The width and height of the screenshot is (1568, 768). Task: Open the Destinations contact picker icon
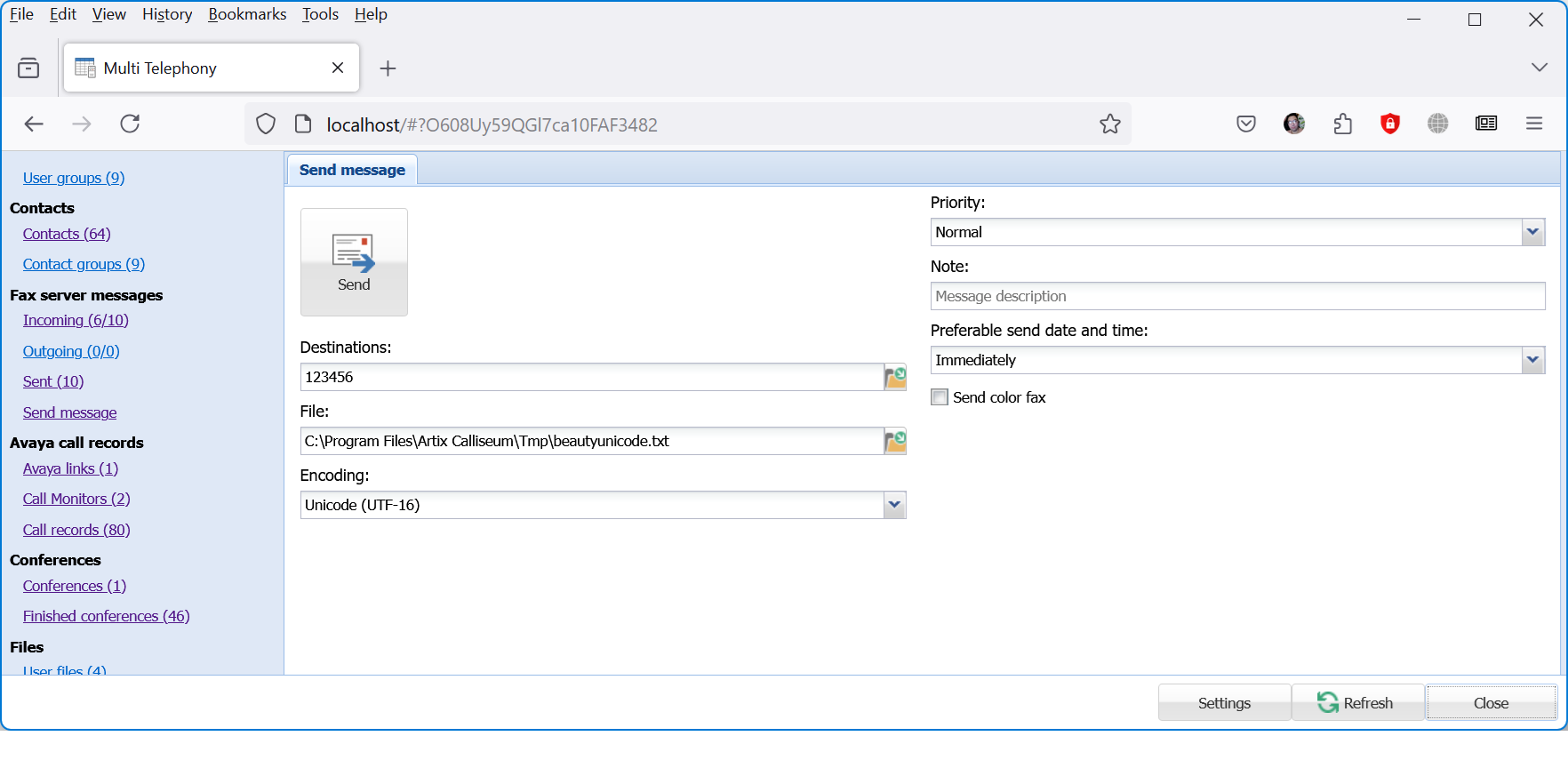pos(895,377)
